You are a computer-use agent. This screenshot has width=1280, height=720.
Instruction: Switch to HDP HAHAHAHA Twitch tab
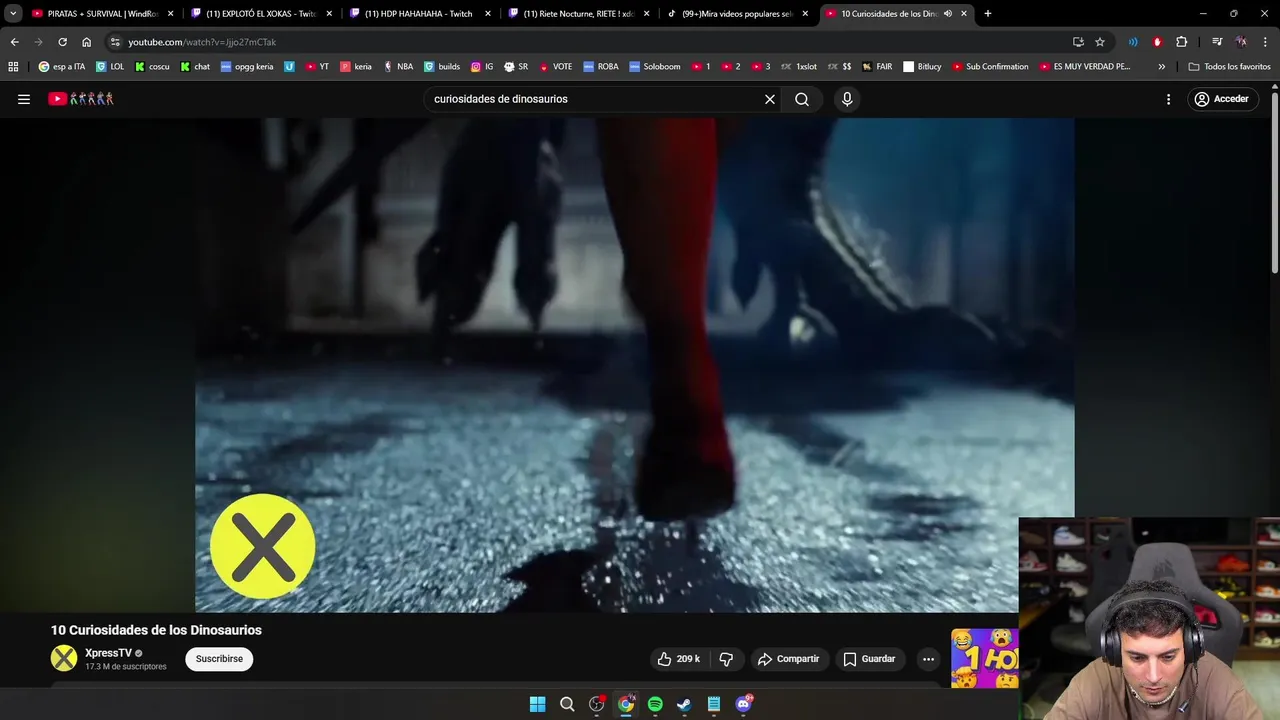(x=419, y=14)
